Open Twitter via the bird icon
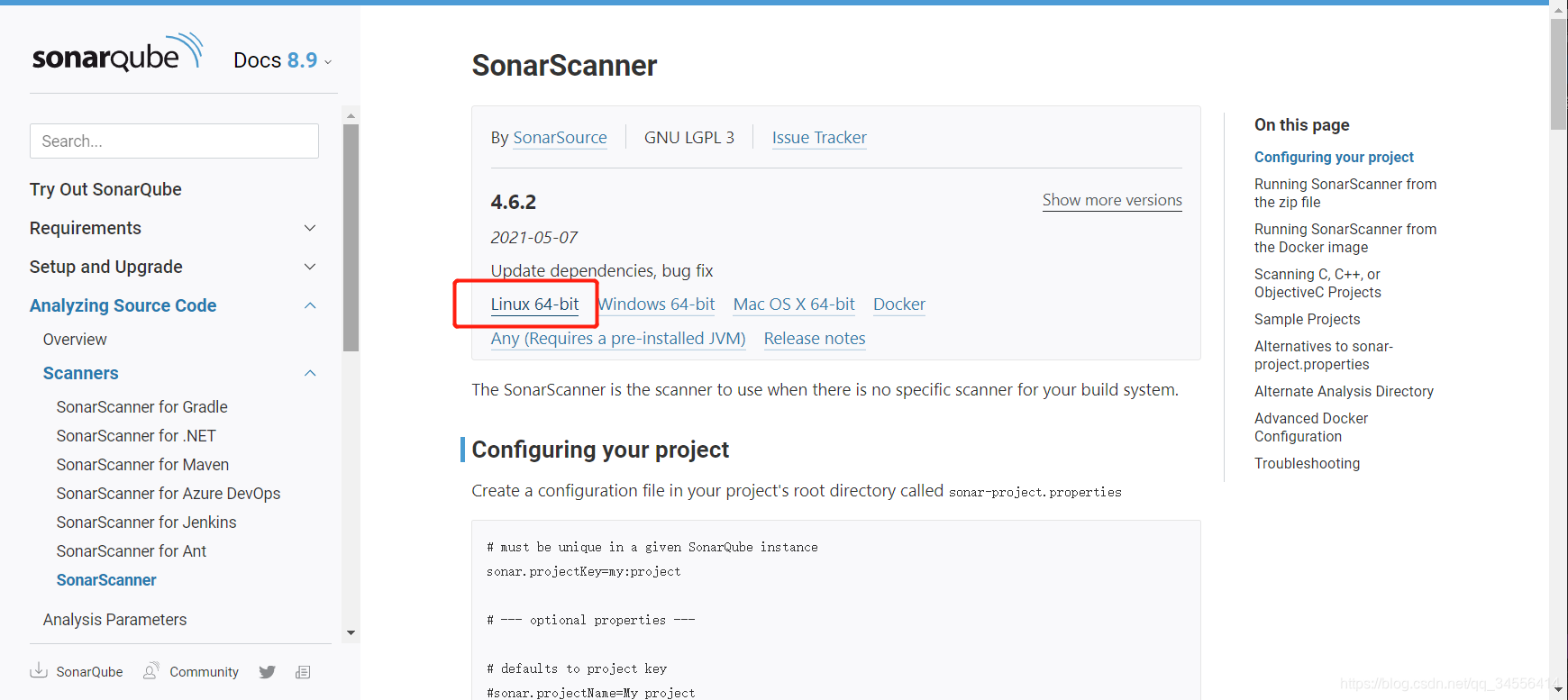Viewport: 1568px width, 700px height. point(267,671)
